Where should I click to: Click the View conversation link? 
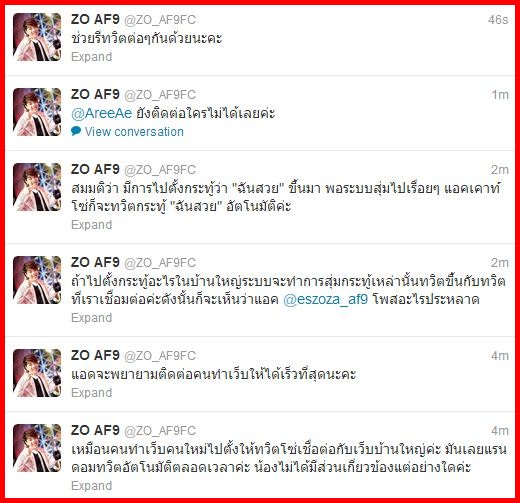click(x=134, y=132)
